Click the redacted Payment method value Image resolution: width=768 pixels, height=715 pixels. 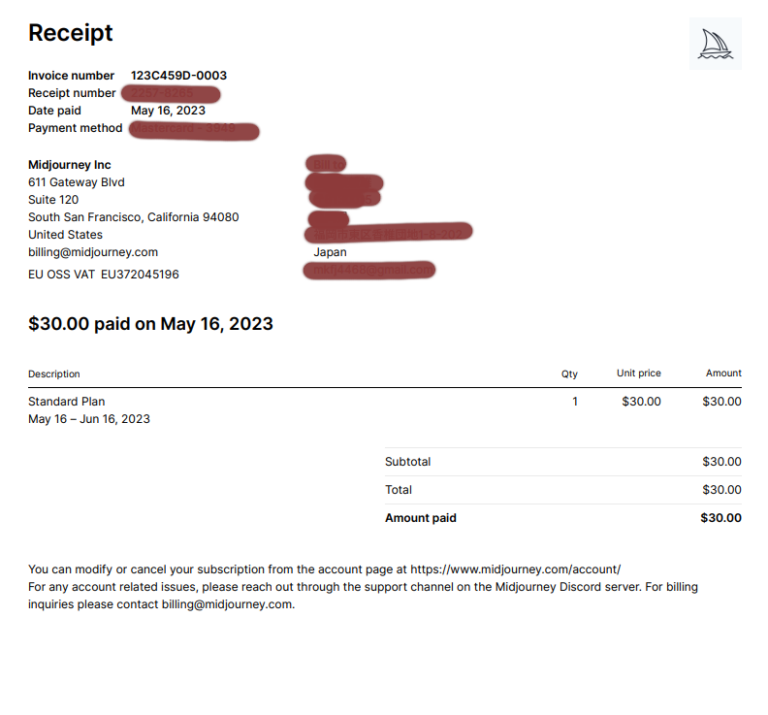click(x=194, y=130)
